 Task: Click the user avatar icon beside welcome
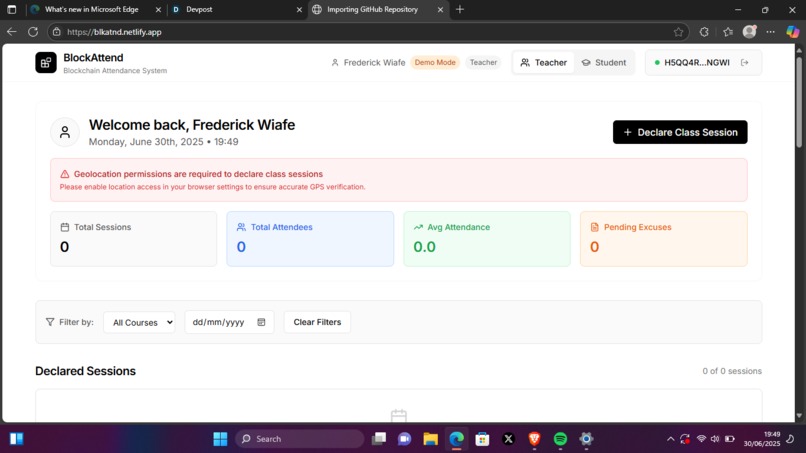click(x=65, y=132)
